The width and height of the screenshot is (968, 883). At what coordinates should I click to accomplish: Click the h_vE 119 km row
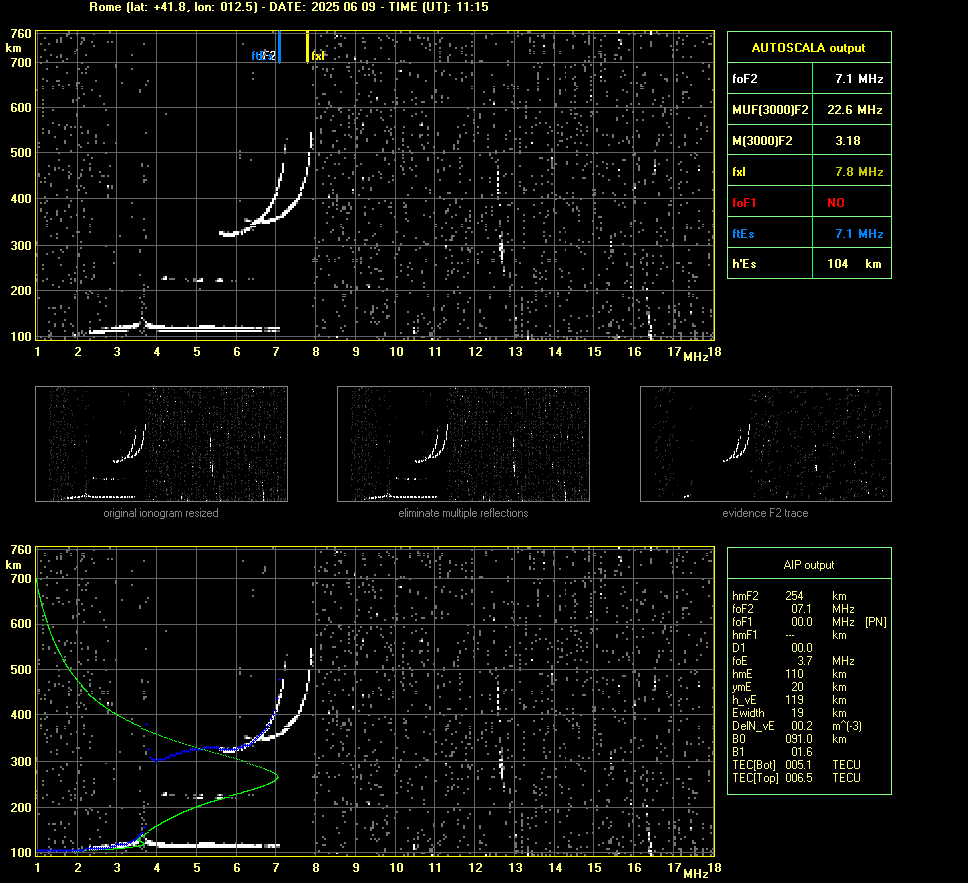(x=789, y=700)
